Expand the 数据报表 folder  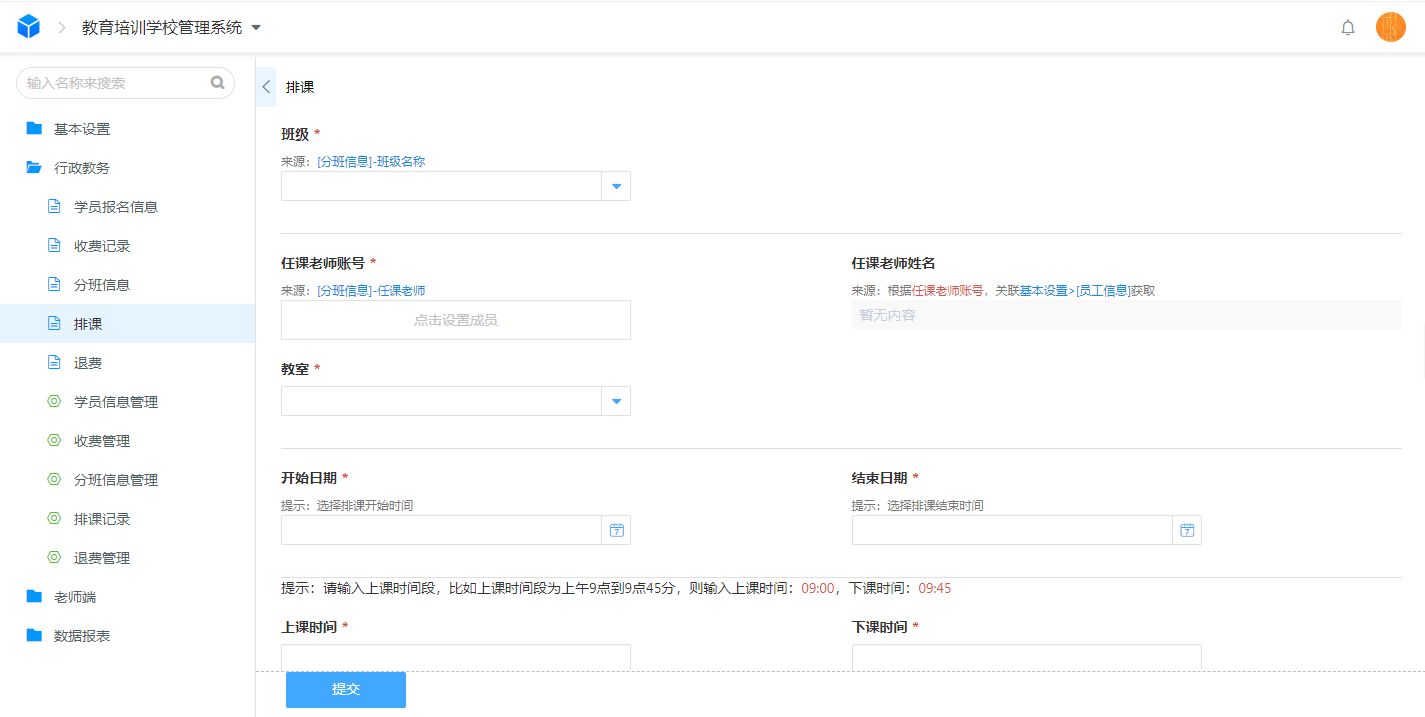click(82, 636)
